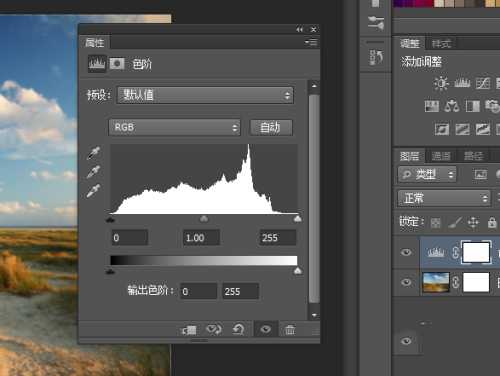This screenshot has width=500, height=376.
Task: Select the black point eyedropper tool
Action: [x=93, y=153]
